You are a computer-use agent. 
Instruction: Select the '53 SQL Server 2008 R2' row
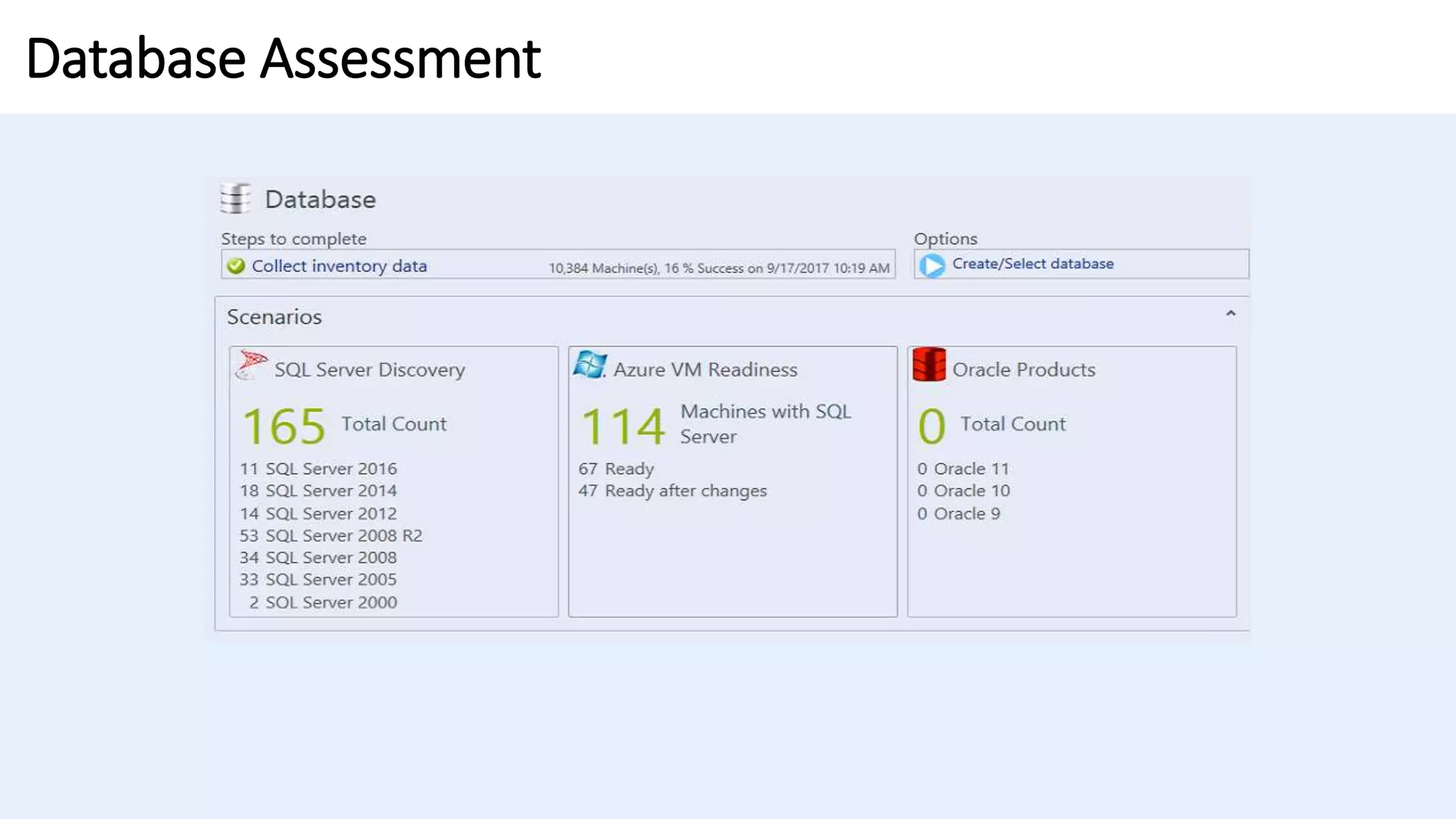coord(331,535)
